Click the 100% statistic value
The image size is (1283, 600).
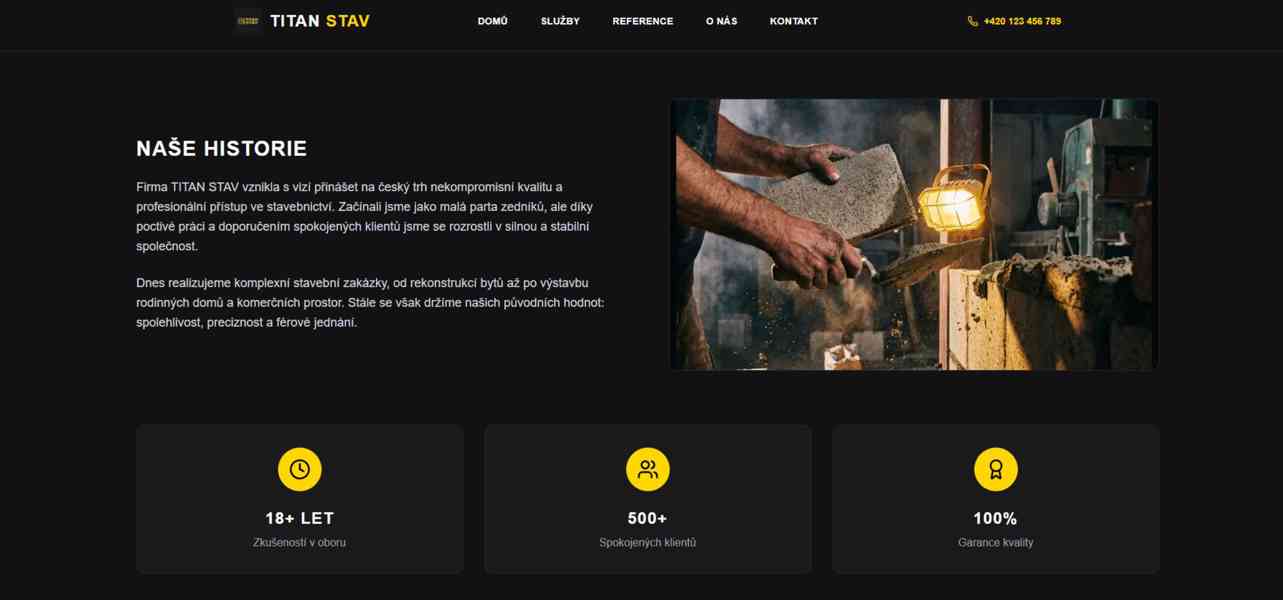[x=996, y=518]
